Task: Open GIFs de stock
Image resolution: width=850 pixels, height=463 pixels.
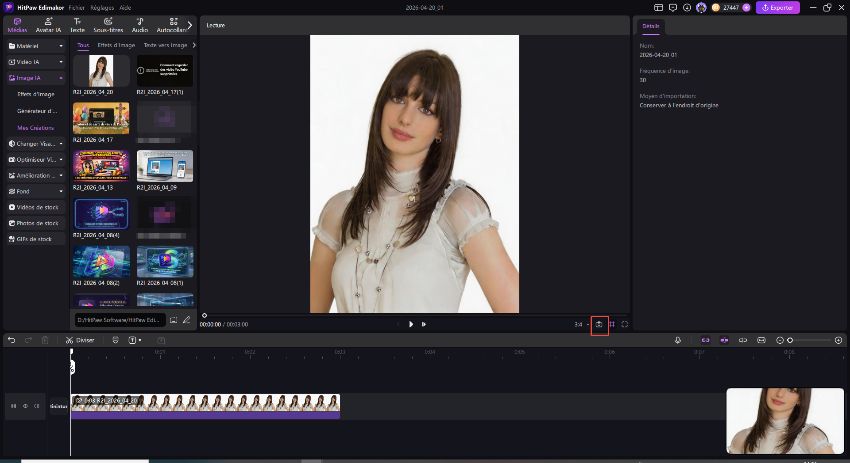Action: (x=36, y=239)
